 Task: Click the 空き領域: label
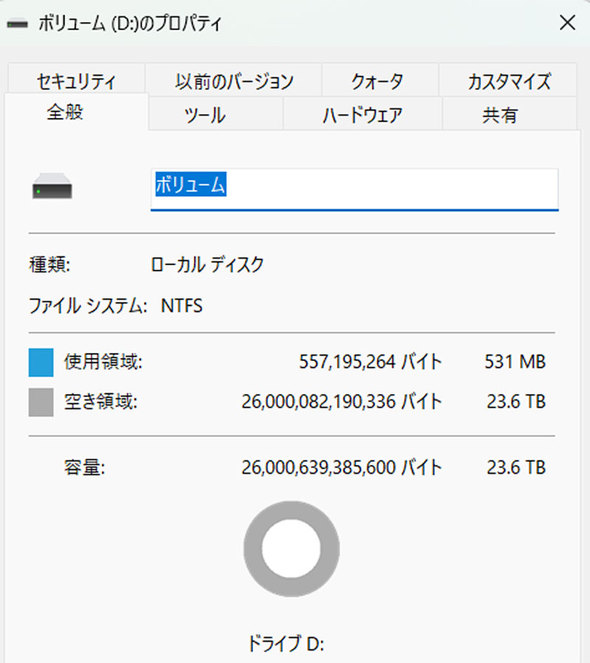click(101, 402)
